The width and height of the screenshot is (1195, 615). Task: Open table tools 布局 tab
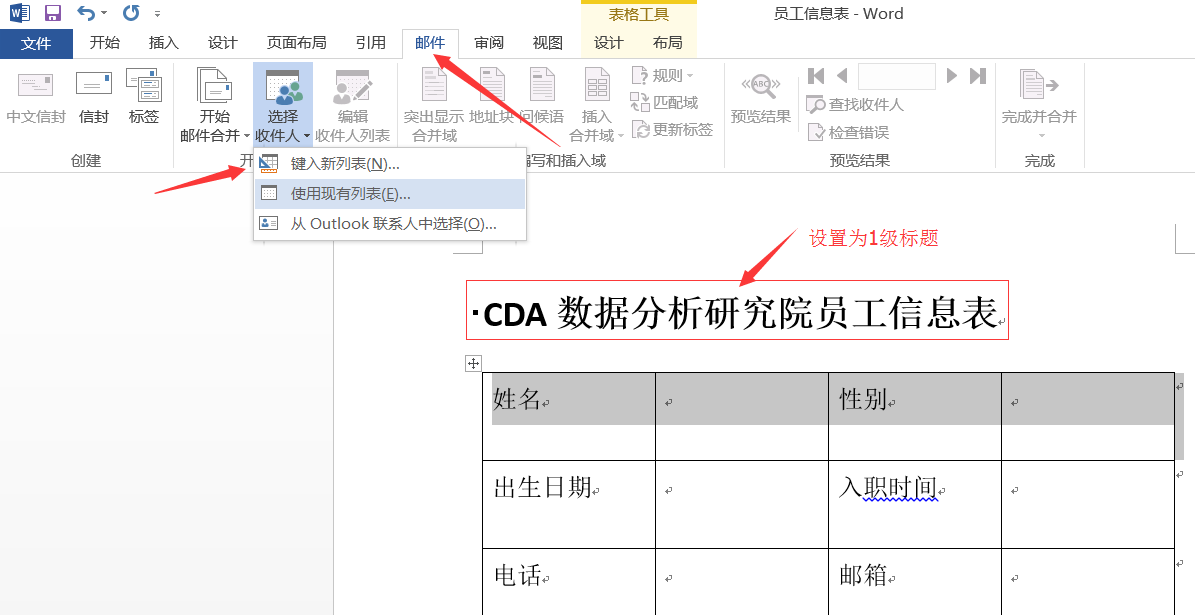coord(668,43)
